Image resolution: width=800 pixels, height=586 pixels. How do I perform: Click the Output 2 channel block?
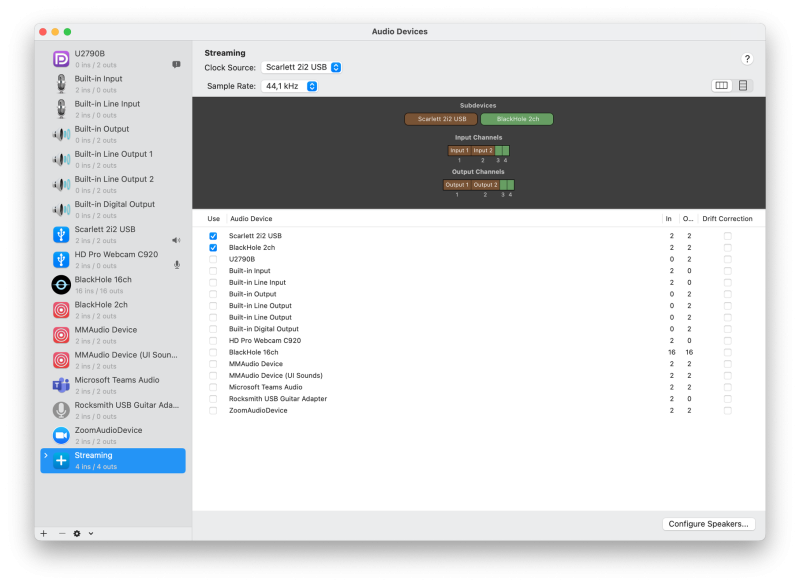485,185
